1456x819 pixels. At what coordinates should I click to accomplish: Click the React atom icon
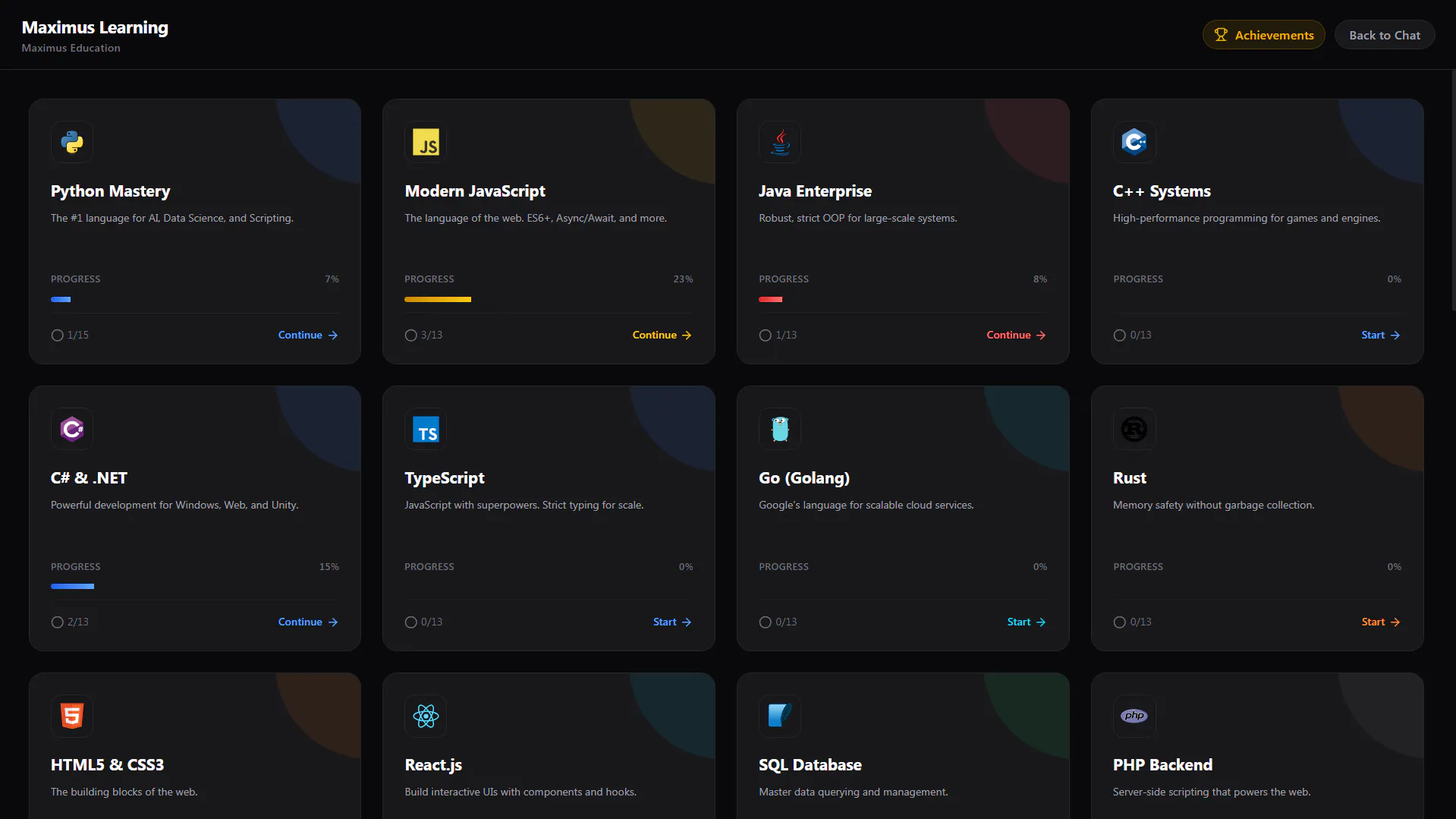(426, 716)
